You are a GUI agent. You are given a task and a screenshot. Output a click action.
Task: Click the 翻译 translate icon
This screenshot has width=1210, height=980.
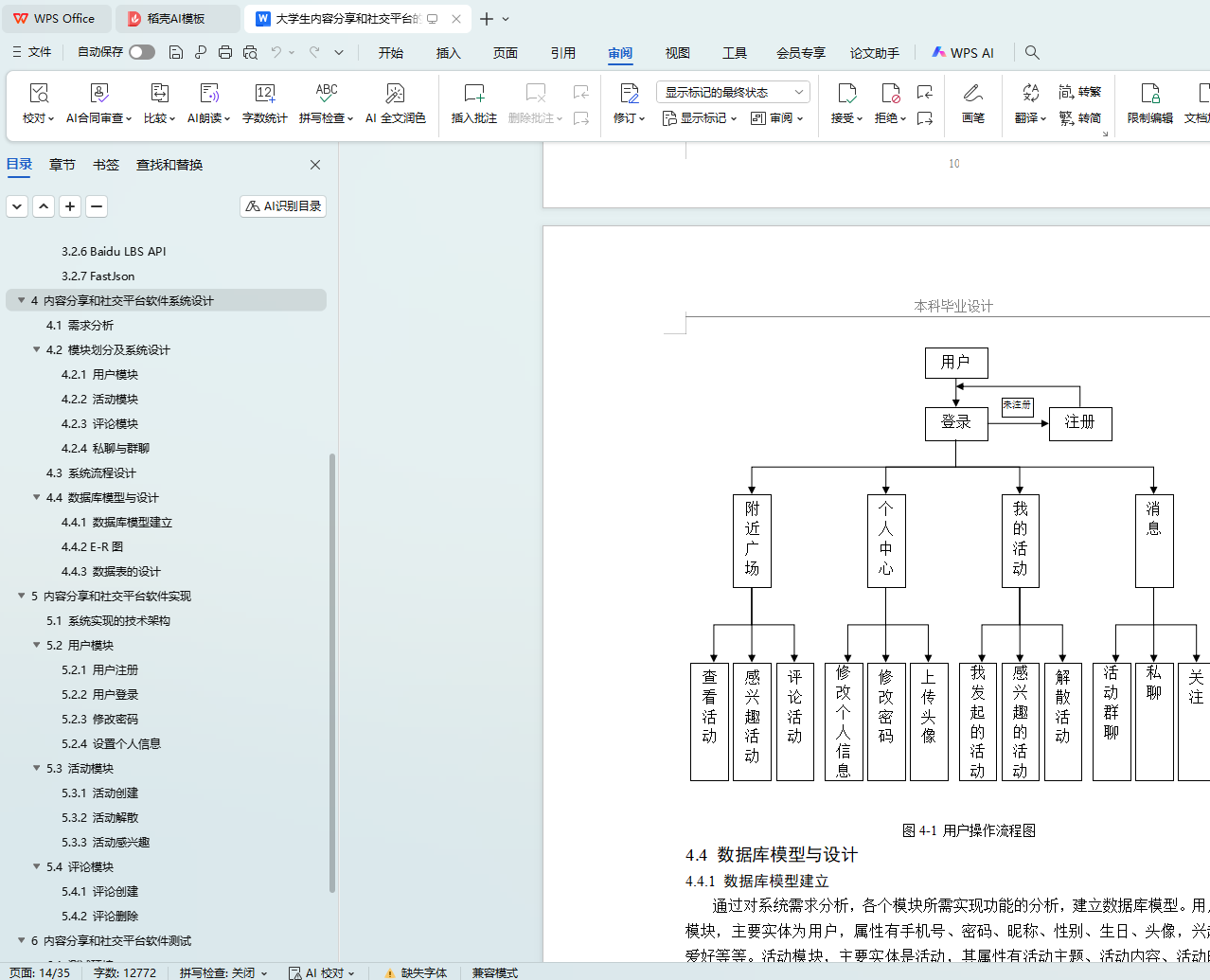(x=1030, y=94)
